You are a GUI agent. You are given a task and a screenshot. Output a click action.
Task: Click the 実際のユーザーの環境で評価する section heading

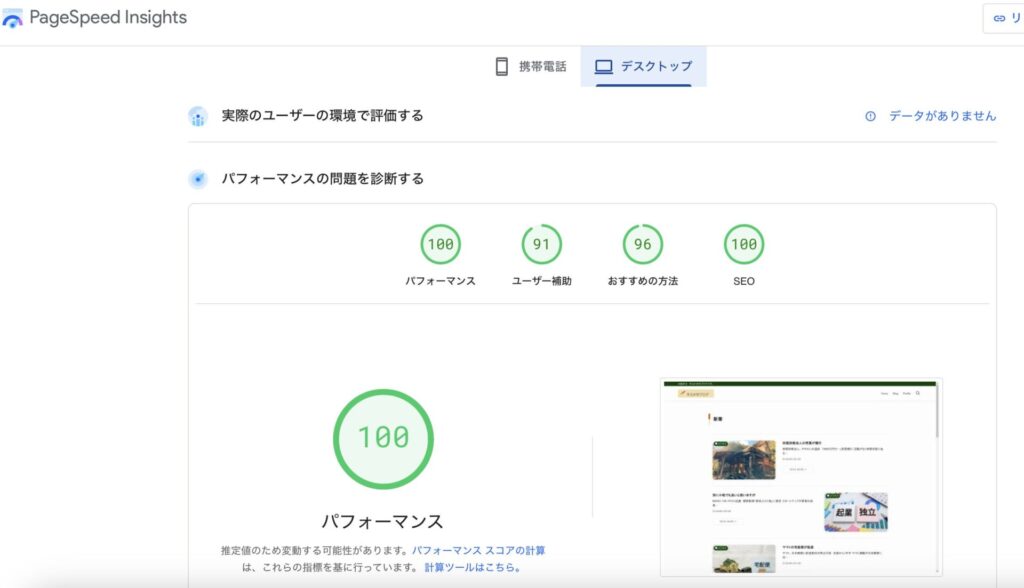pyautogui.click(x=322, y=116)
